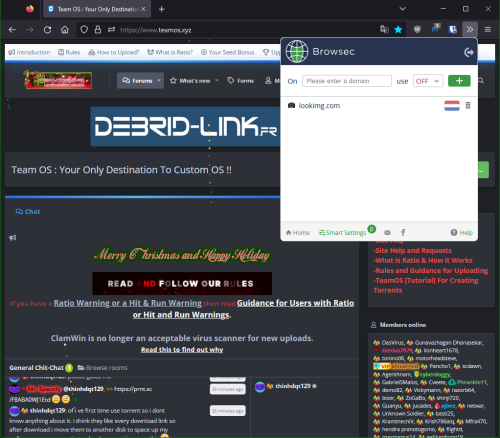Open the Firefox hamburger application menu
500x438 pixels.
tap(488, 30)
